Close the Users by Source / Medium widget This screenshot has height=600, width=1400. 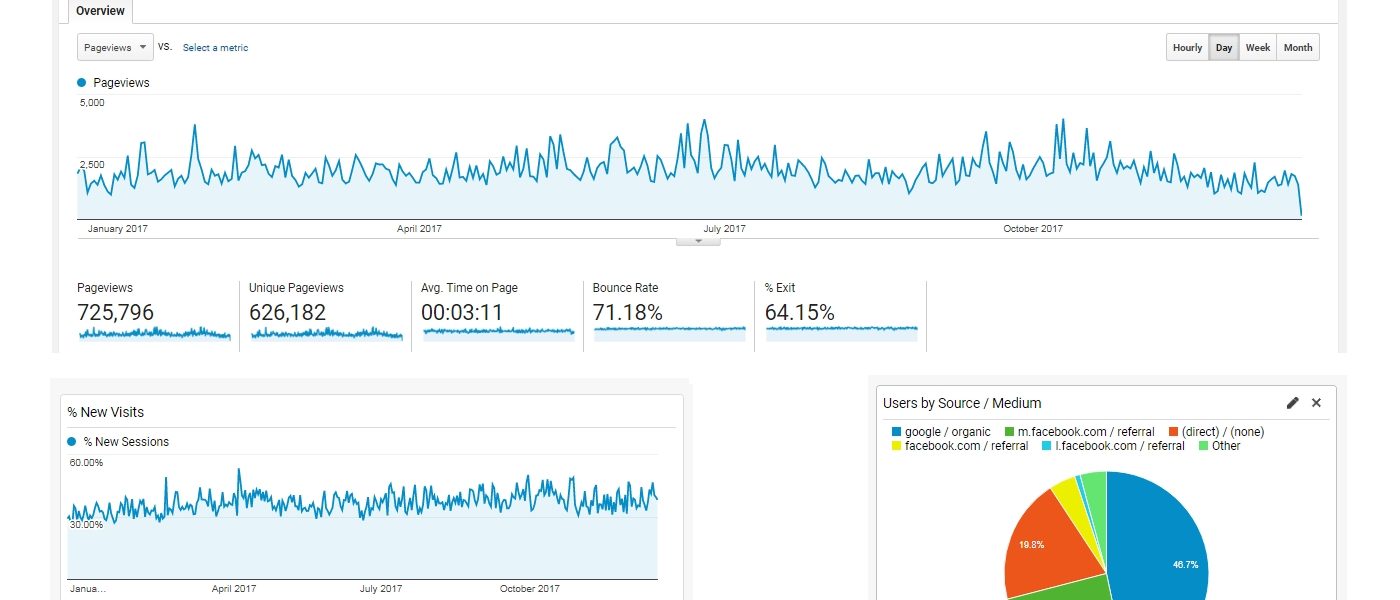(1316, 403)
